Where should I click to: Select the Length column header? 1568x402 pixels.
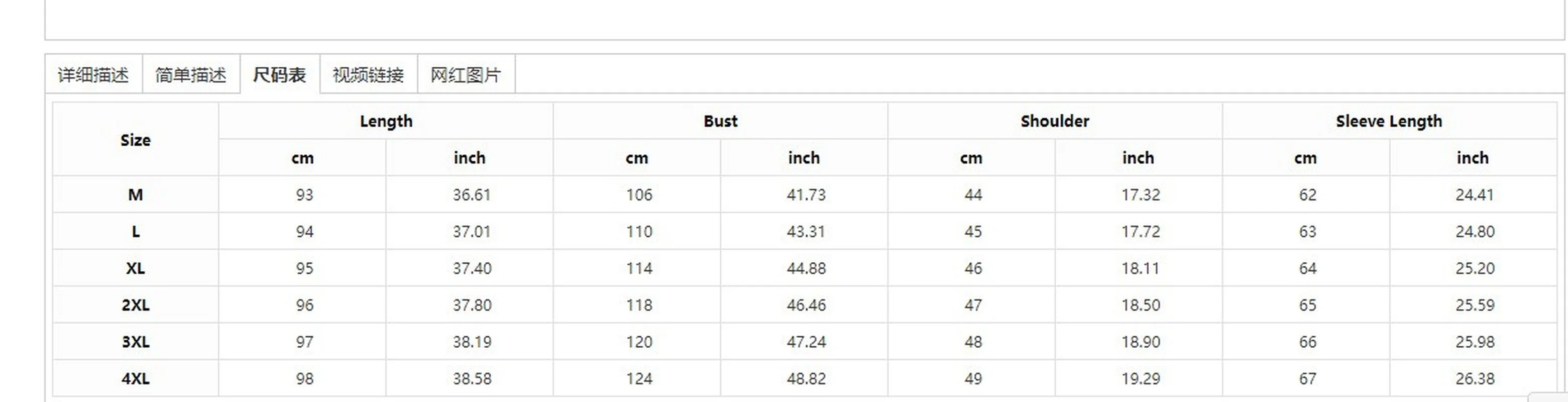(x=385, y=121)
